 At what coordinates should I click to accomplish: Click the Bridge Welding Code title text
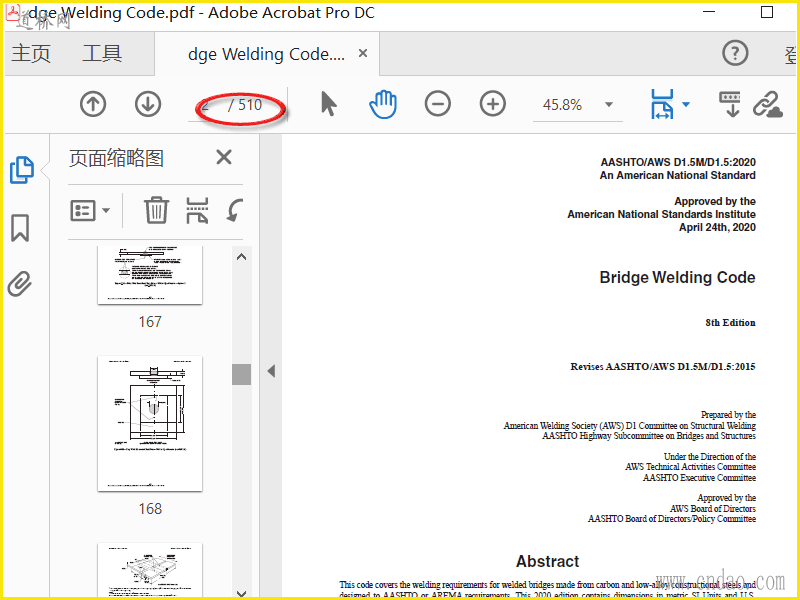tap(678, 277)
